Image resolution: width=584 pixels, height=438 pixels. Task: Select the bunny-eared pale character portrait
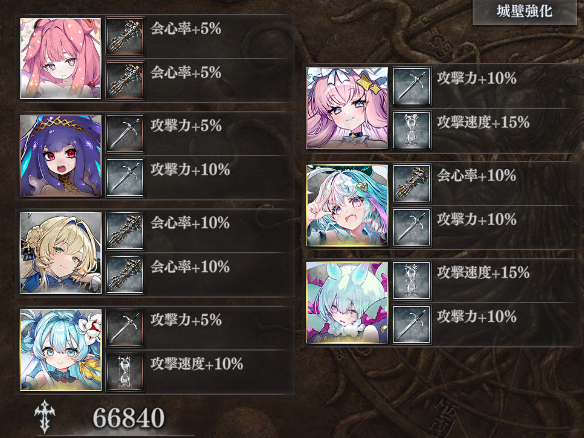347,302
